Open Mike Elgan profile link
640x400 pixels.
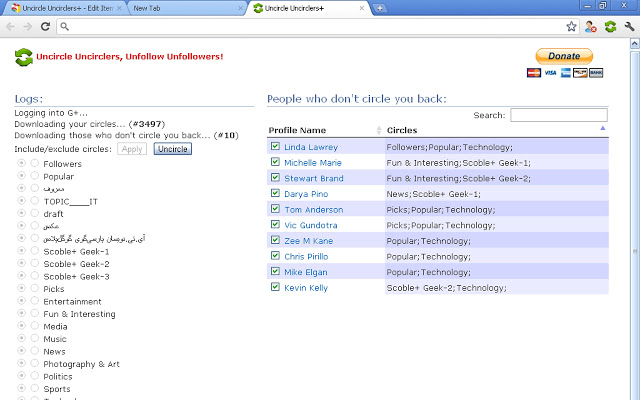coord(306,272)
